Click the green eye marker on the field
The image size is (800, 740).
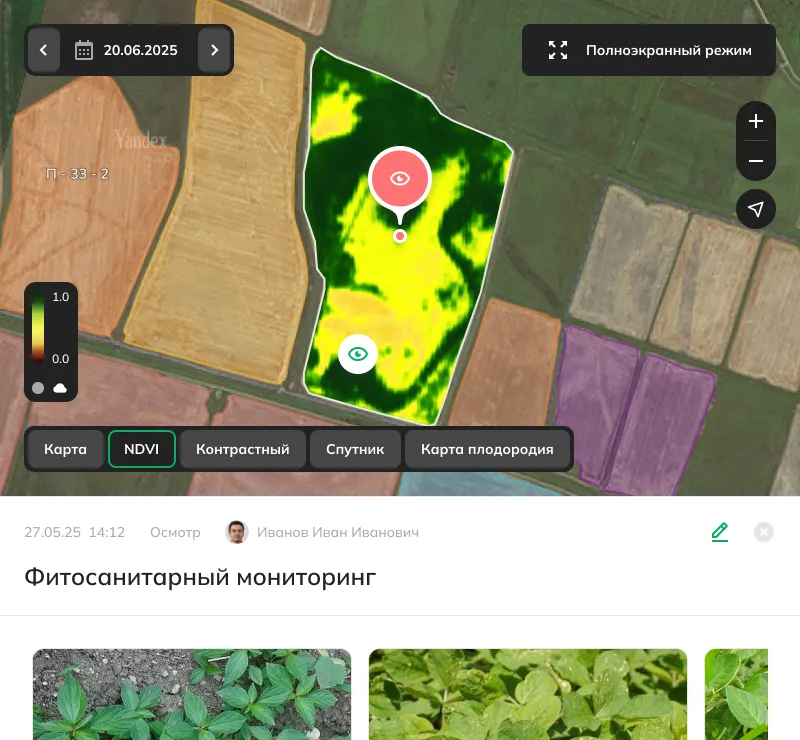pyautogui.click(x=358, y=354)
